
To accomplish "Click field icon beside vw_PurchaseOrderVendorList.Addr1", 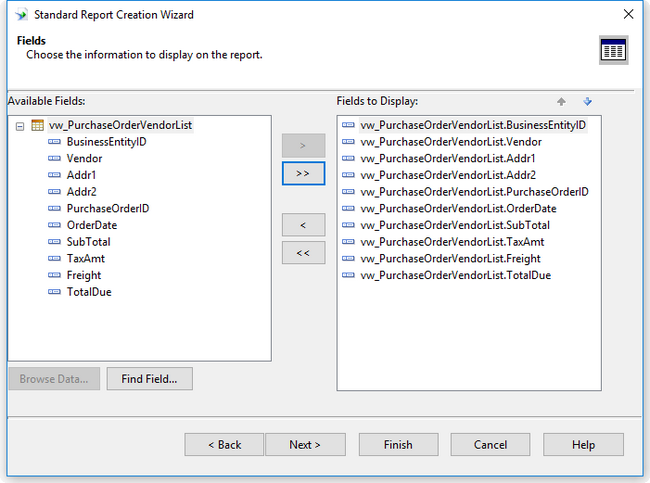I will point(348,158).
